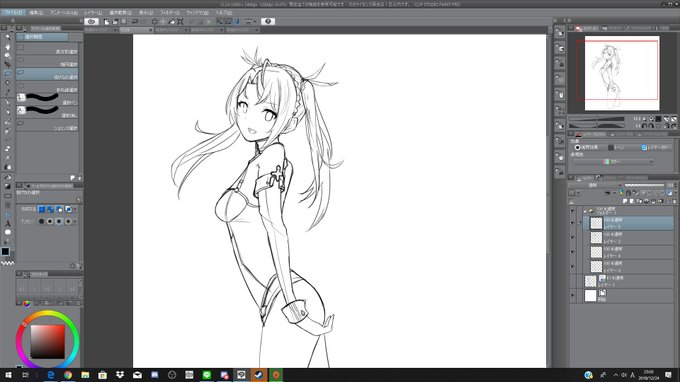
Task: Choose 楕円選択 ellipse sub tool
Action: (47, 62)
